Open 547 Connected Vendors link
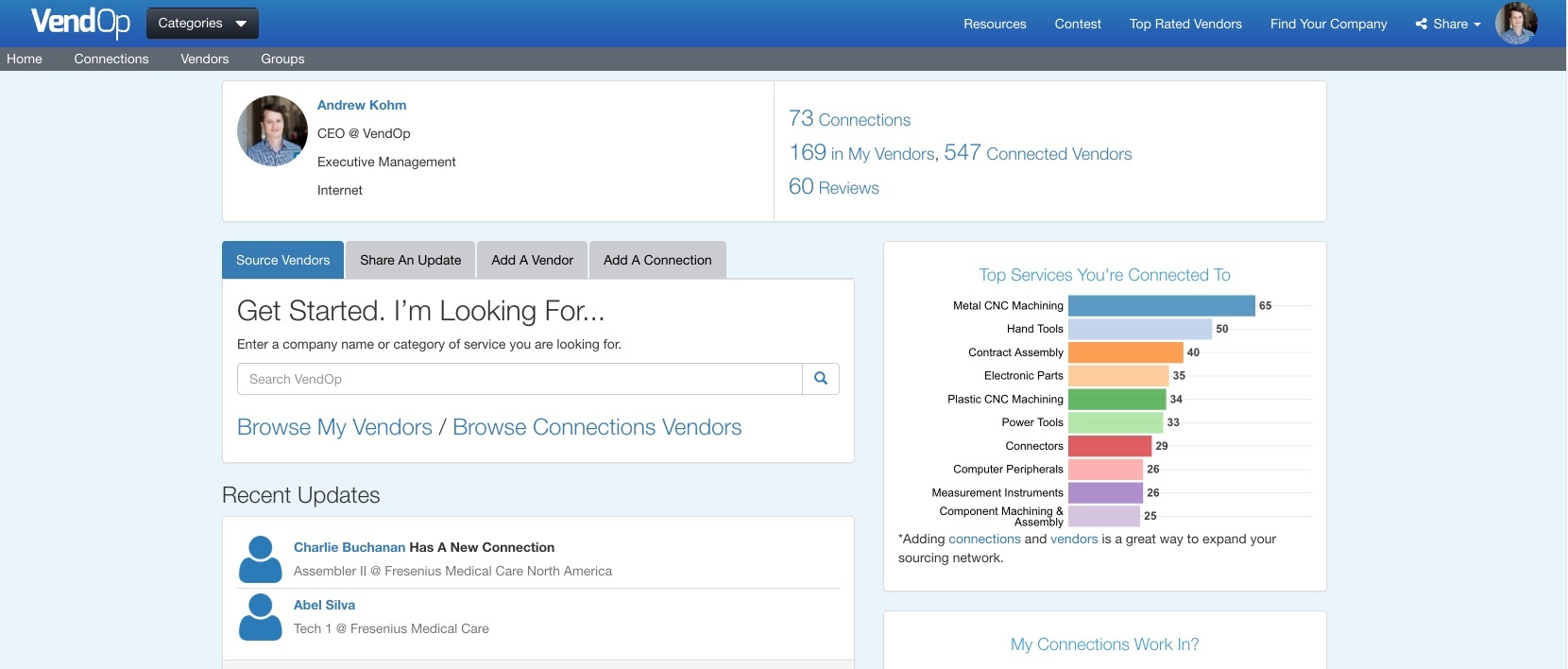Viewport: 1568px width, 669px height. 1038,153
